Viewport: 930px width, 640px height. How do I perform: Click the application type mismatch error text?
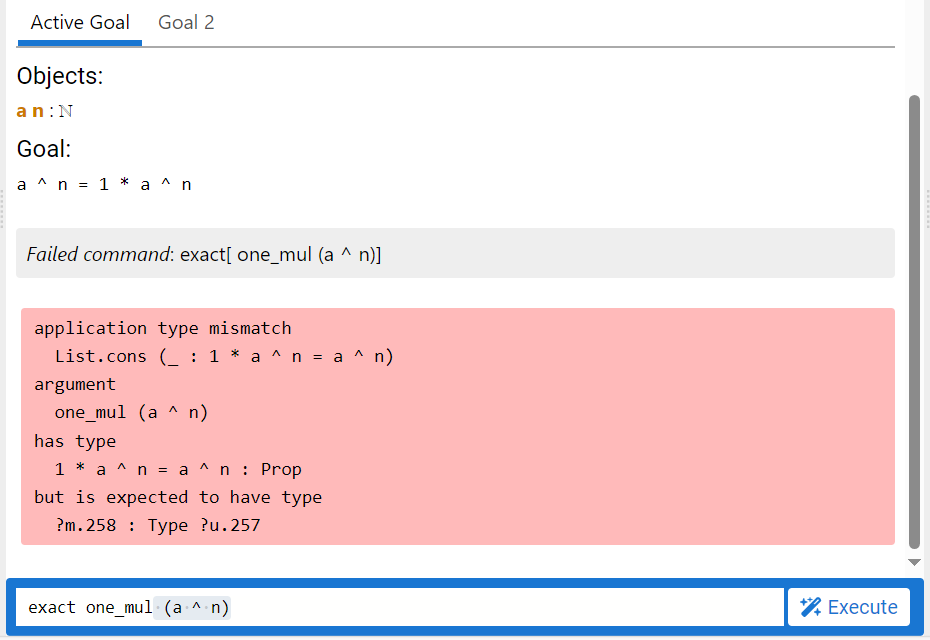click(163, 328)
